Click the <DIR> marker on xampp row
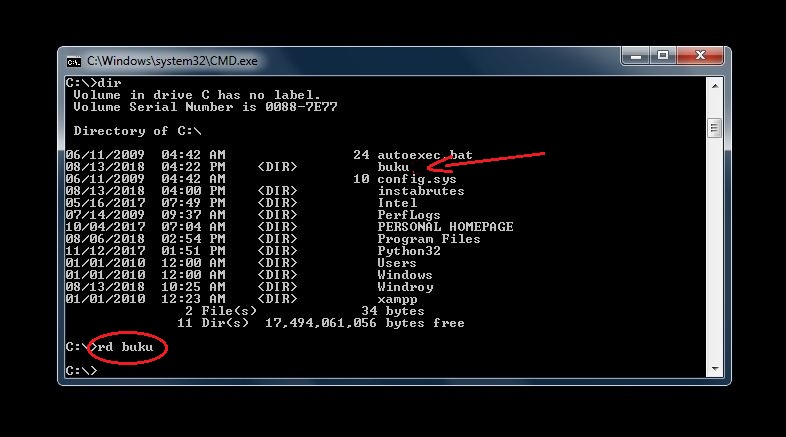786x437 pixels. 277,299
